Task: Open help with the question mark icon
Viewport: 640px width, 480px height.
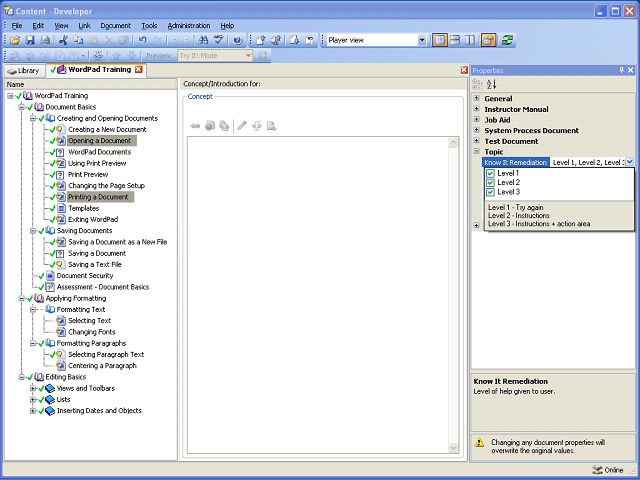Action: [x=238, y=40]
